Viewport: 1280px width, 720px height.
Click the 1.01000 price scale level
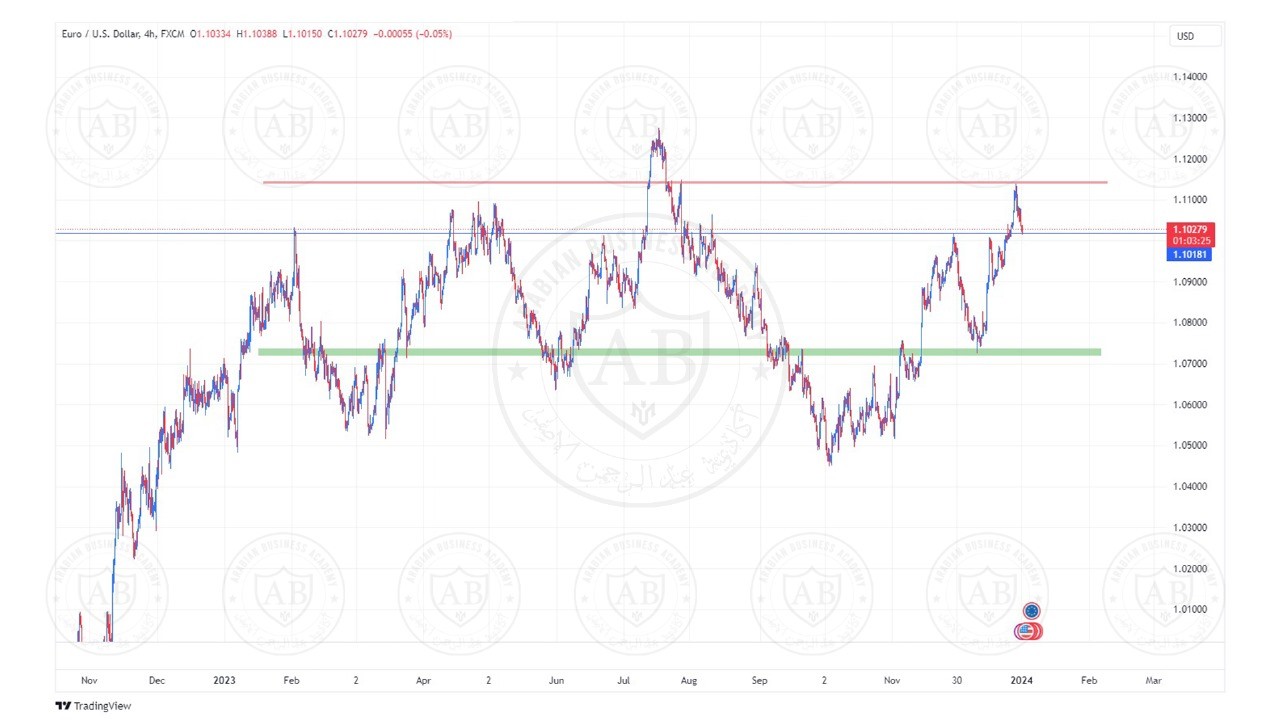[1189, 610]
